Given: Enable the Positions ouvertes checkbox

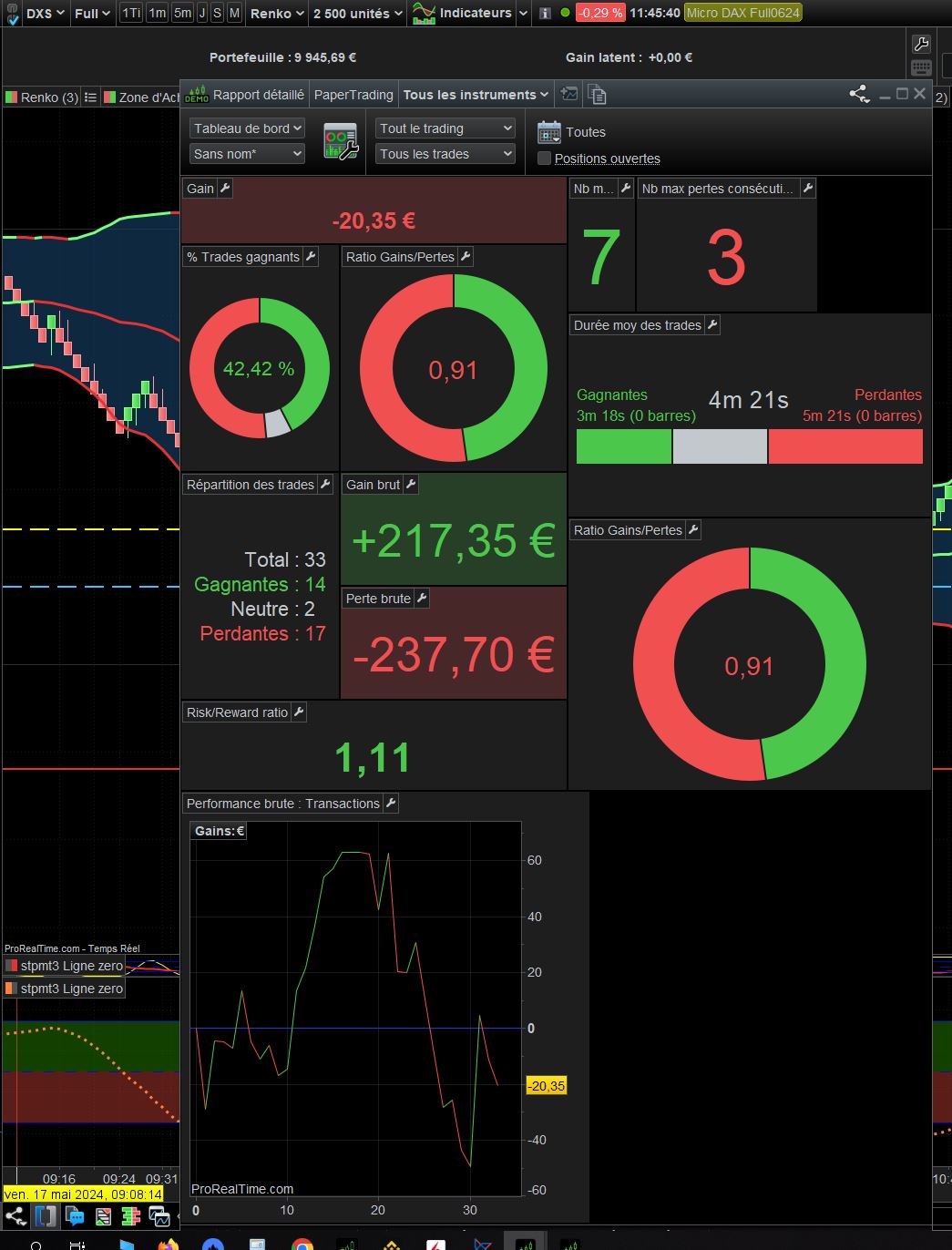Looking at the screenshot, I should pos(545,159).
